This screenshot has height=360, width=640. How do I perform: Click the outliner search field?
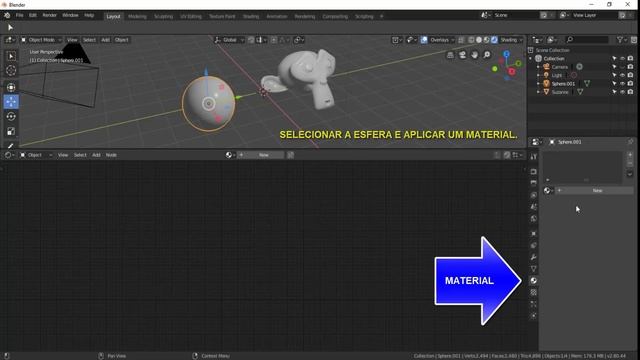(x=587, y=40)
